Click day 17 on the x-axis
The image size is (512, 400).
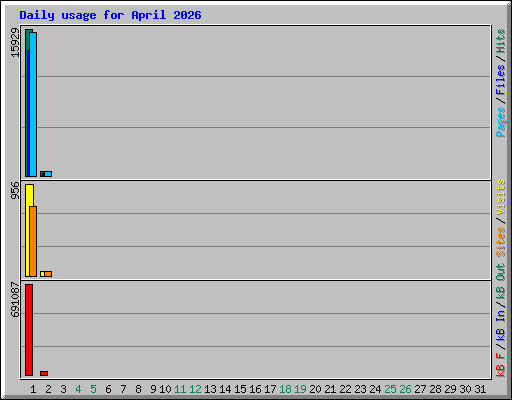270,389
